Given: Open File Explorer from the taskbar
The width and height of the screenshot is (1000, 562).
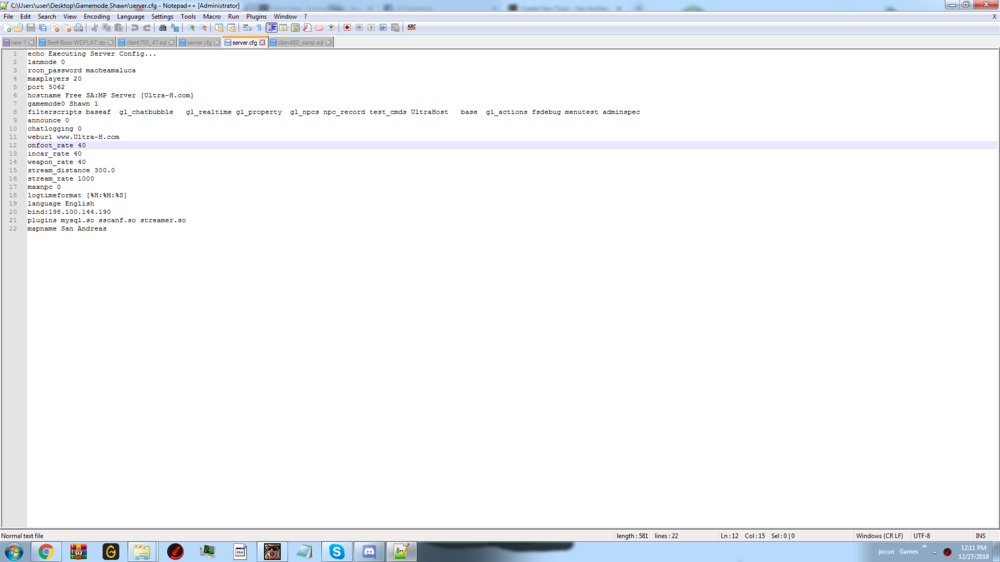Looking at the screenshot, I should pyautogui.click(x=142, y=552).
